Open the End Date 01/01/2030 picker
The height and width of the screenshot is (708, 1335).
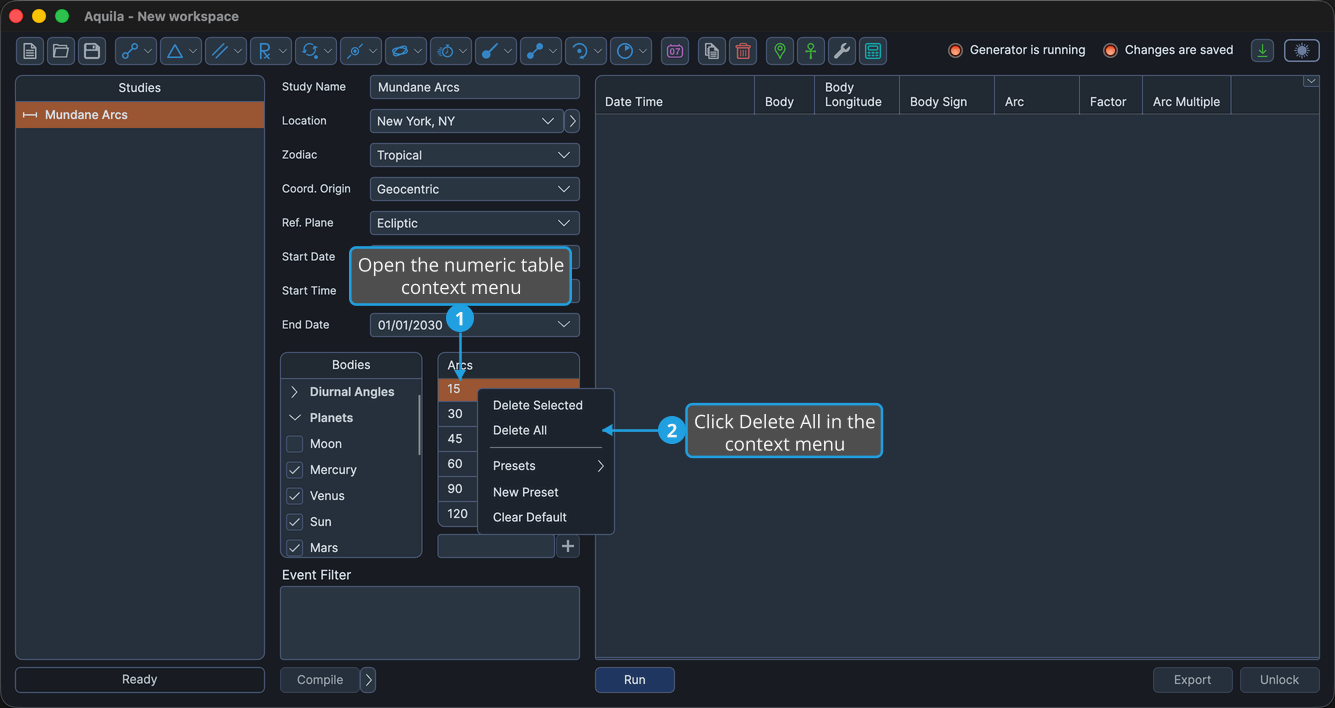pos(475,325)
